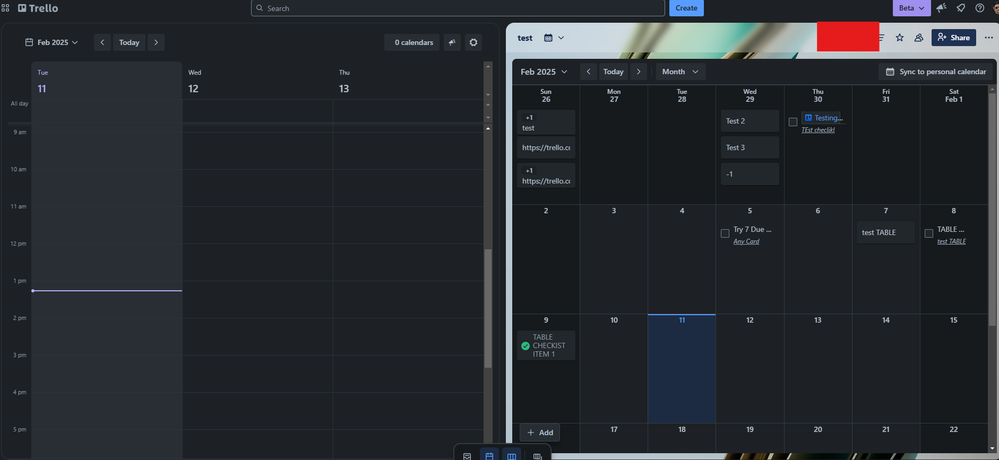Open the Month view dropdown
This screenshot has width=999, height=460.
[x=680, y=71]
